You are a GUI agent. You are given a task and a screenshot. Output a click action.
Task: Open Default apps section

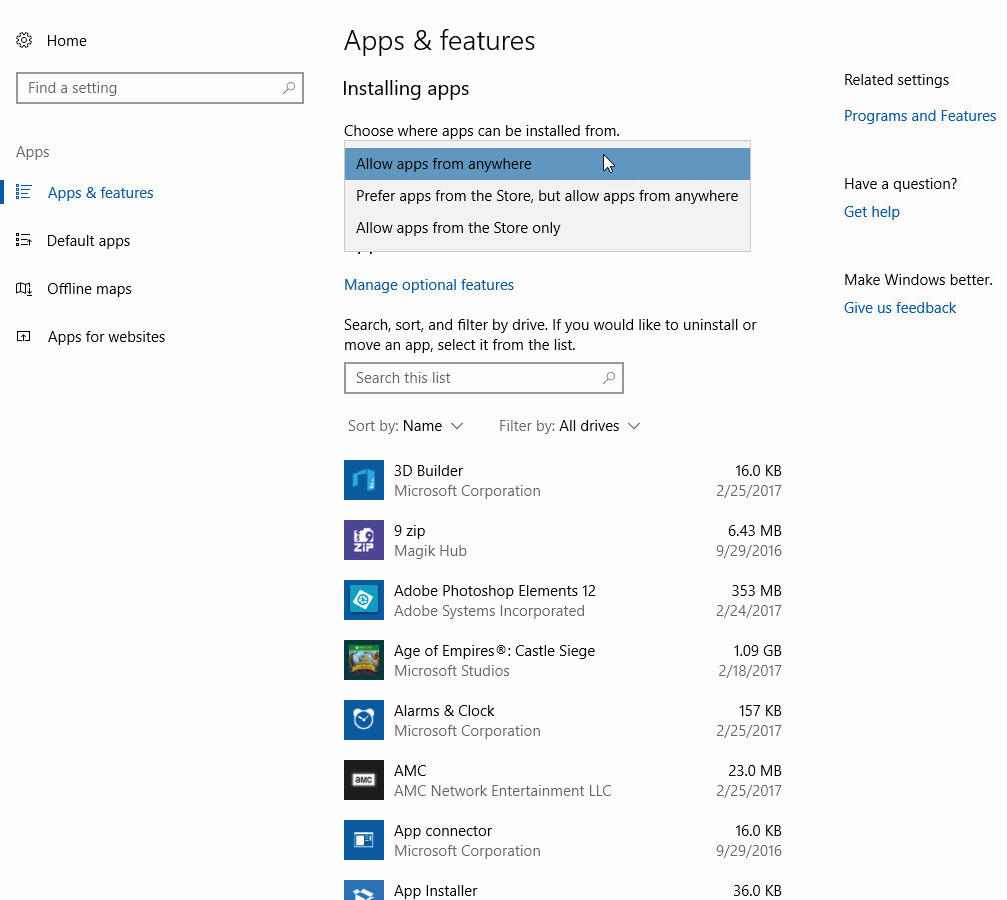click(x=89, y=241)
